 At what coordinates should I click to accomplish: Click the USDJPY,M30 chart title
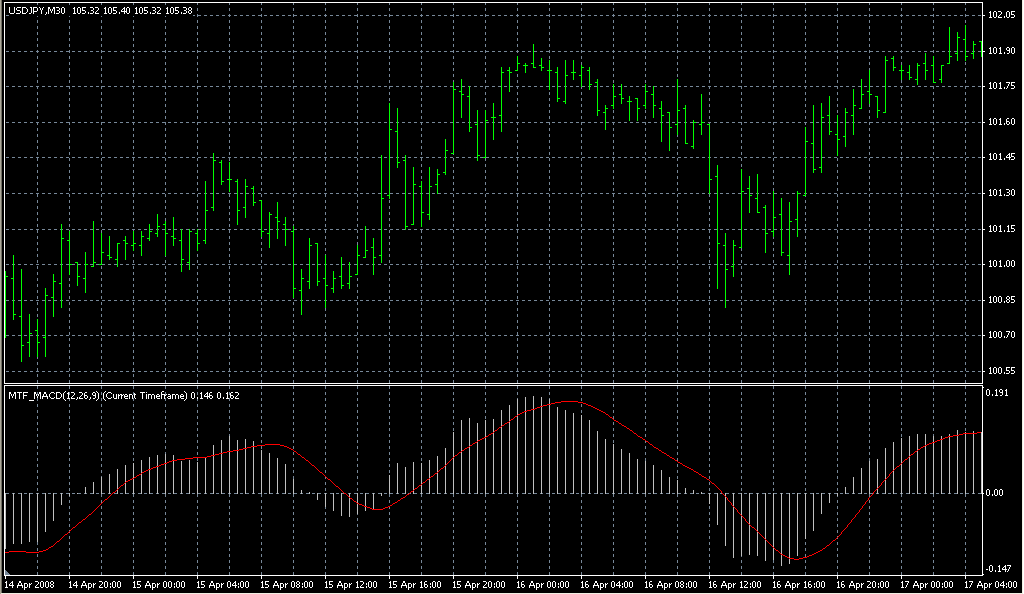37,11
